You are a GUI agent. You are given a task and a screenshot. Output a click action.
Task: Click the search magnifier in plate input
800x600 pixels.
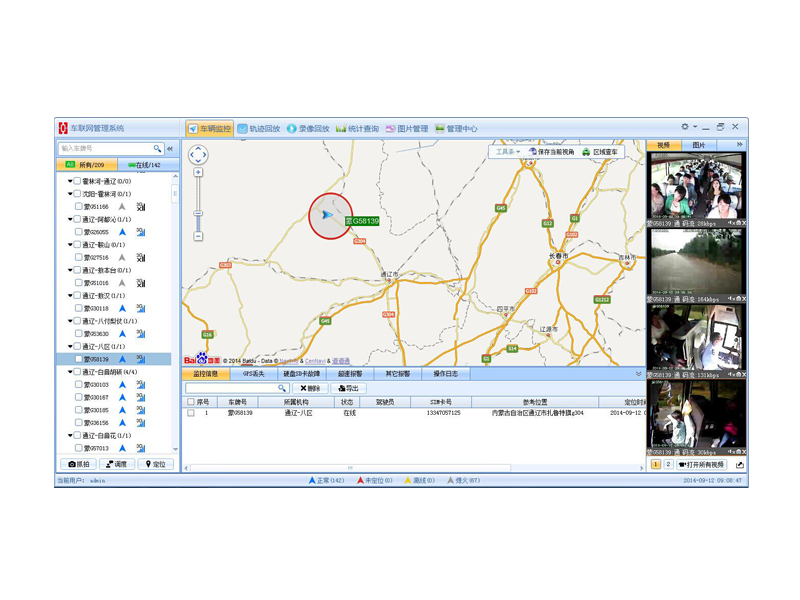coord(157,149)
